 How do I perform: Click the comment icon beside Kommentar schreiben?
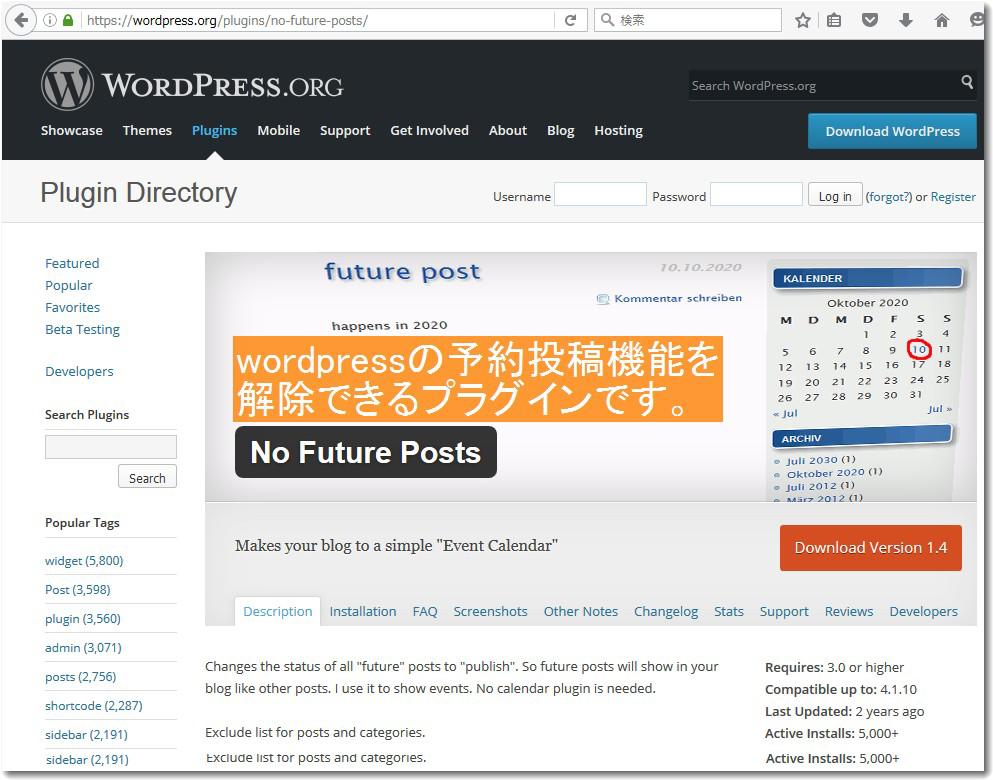603,299
